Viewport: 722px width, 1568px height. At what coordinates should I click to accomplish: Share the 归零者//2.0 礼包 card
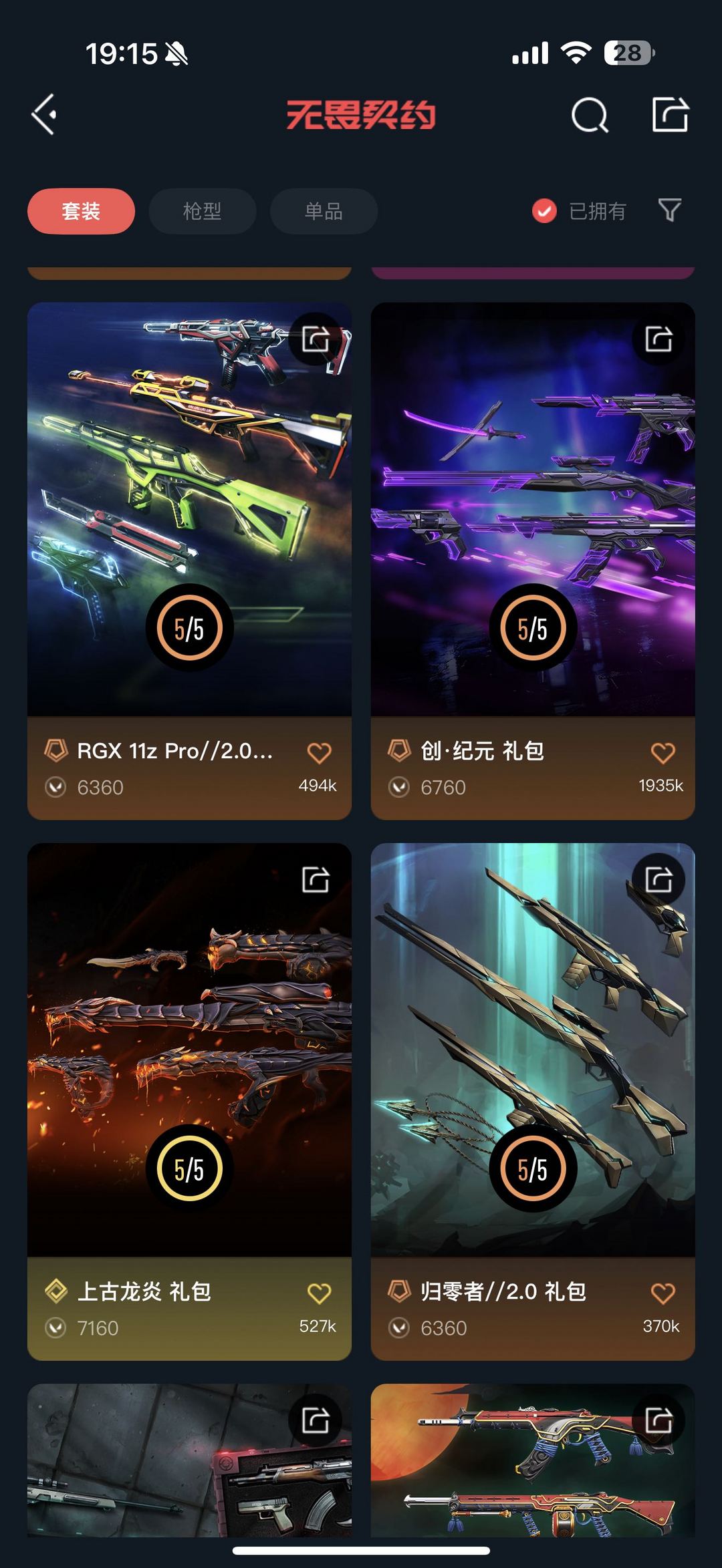click(658, 879)
